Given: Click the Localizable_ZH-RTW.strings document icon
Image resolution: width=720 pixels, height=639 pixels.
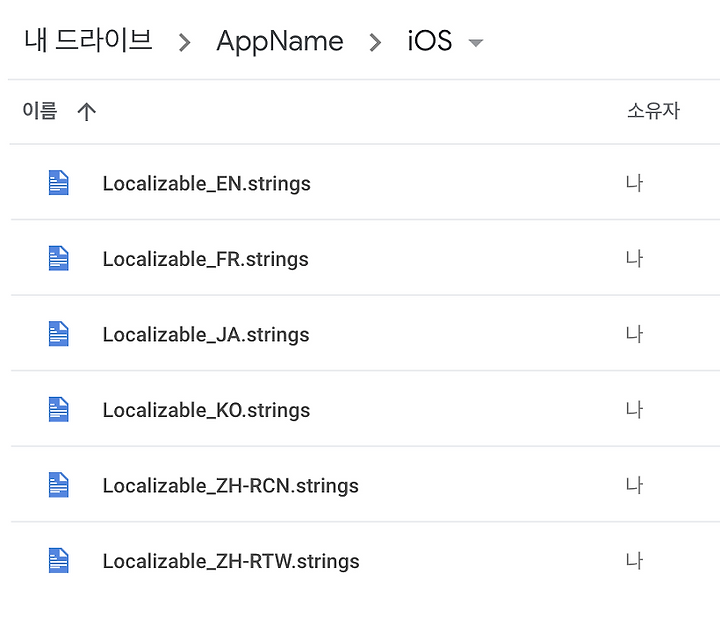Looking at the screenshot, I should coord(59,561).
